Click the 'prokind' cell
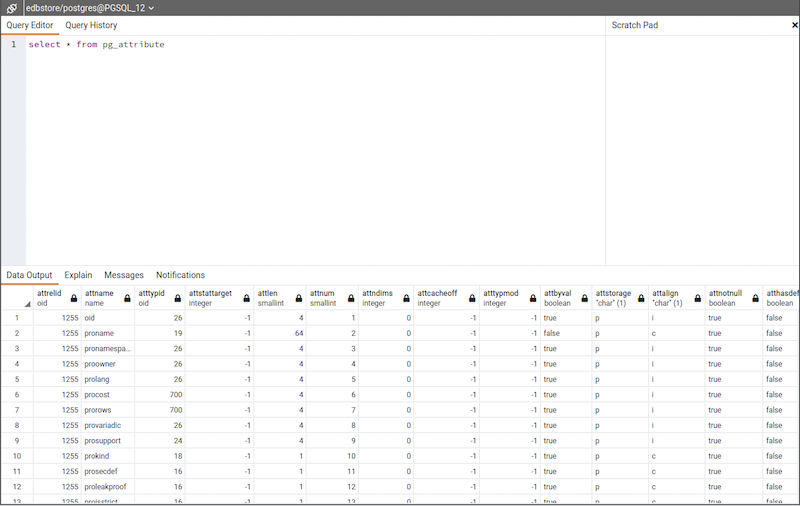 (108, 456)
